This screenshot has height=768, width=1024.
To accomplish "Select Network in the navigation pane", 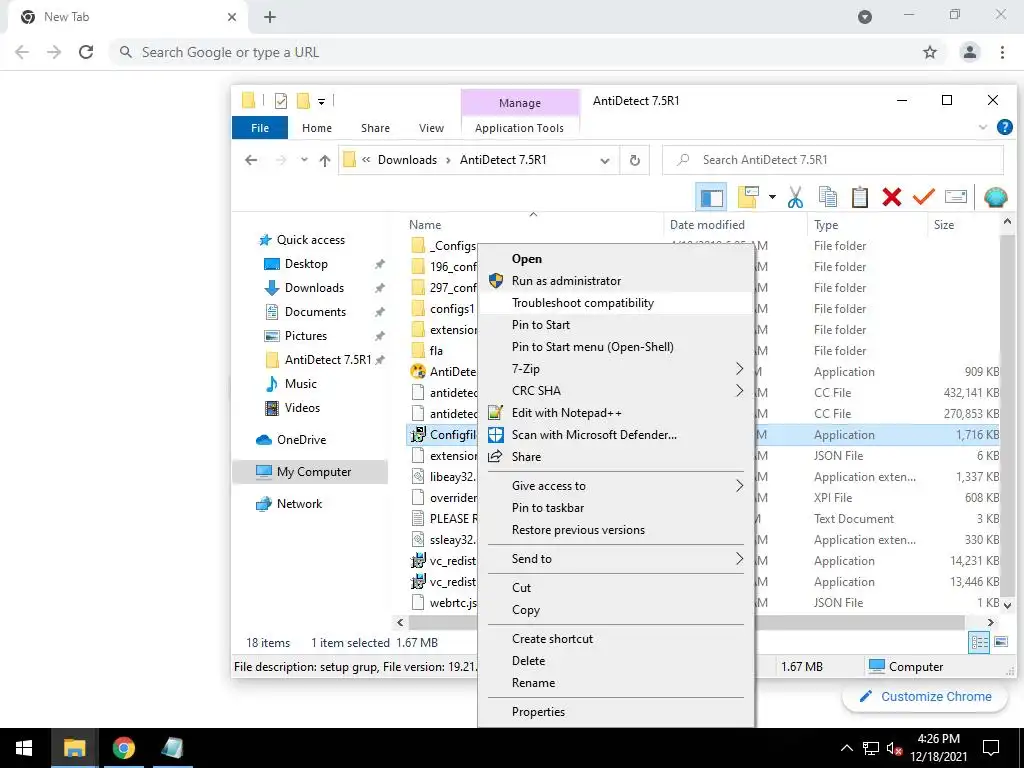I will coord(299,504).
